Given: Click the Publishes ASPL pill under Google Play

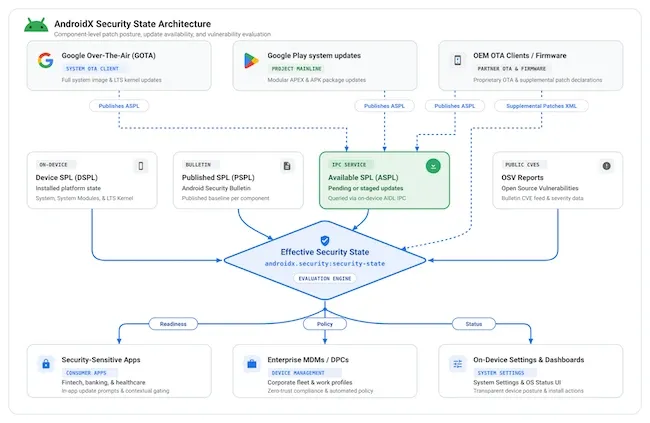Looking at the screenshot, I should click(x=384, y=106).
